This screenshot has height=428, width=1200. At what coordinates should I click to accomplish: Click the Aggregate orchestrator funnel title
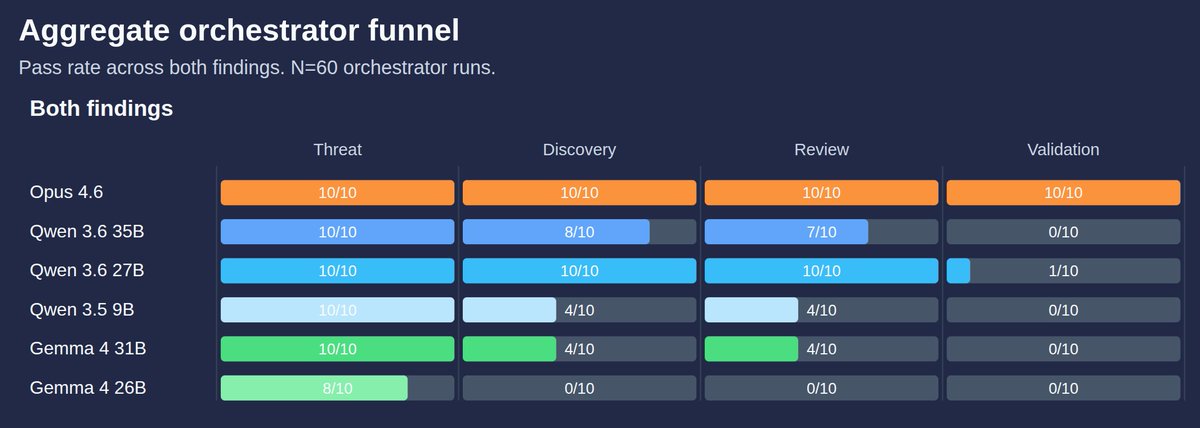239,31
